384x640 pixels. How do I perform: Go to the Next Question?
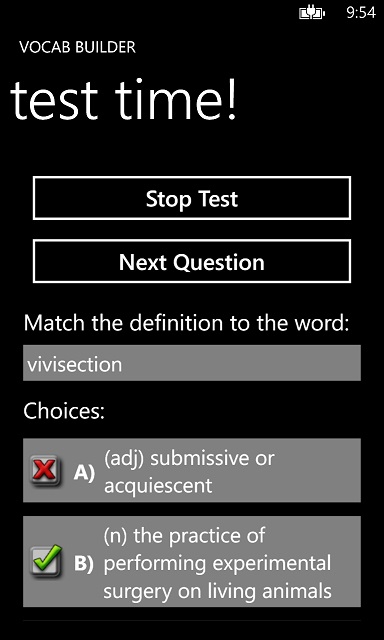[192, 261]
